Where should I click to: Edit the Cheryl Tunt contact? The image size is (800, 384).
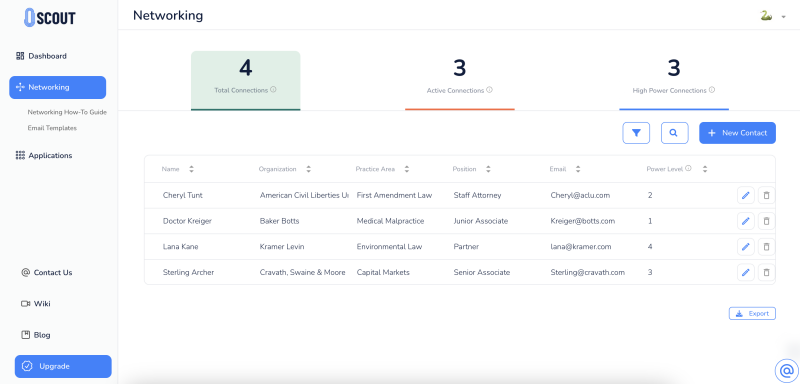tap(745, 195)
